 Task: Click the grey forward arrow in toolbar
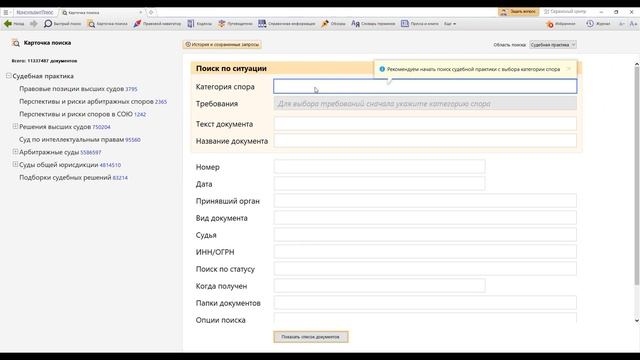tap(33, 24)
